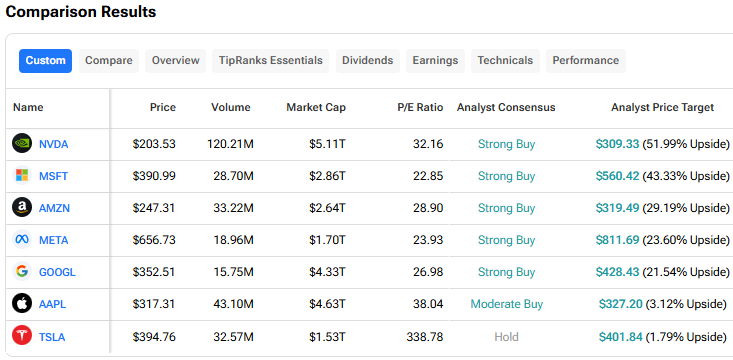
Task: Open the GOOGL ticker link
Action: pyautogui.click(x=57, y=272)
